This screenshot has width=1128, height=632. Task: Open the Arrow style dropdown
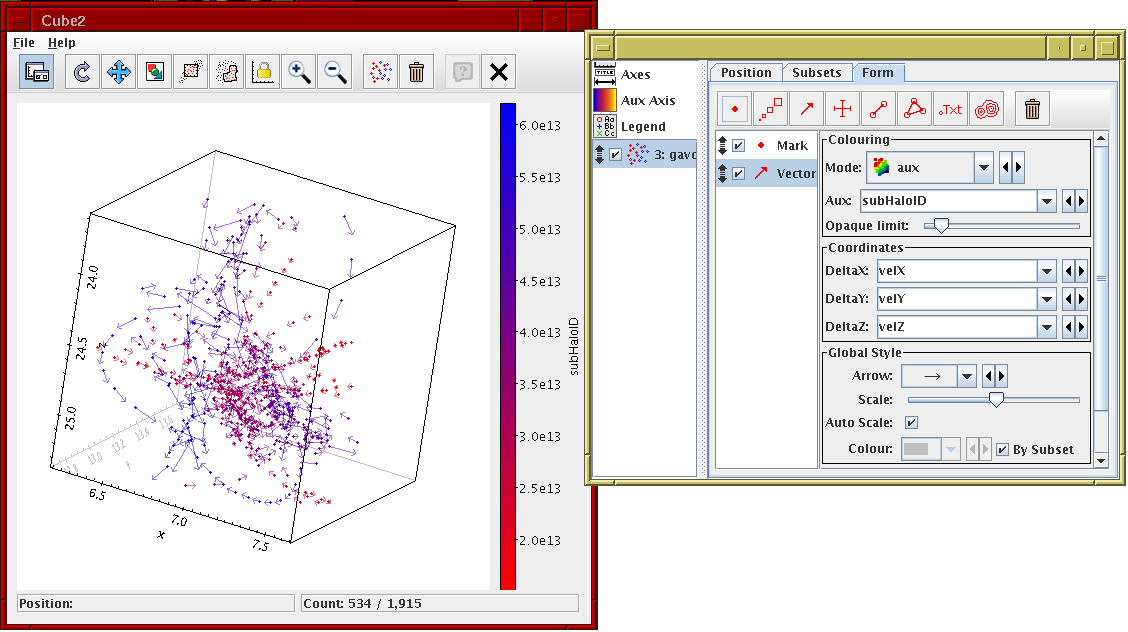[x=966, y=376]
